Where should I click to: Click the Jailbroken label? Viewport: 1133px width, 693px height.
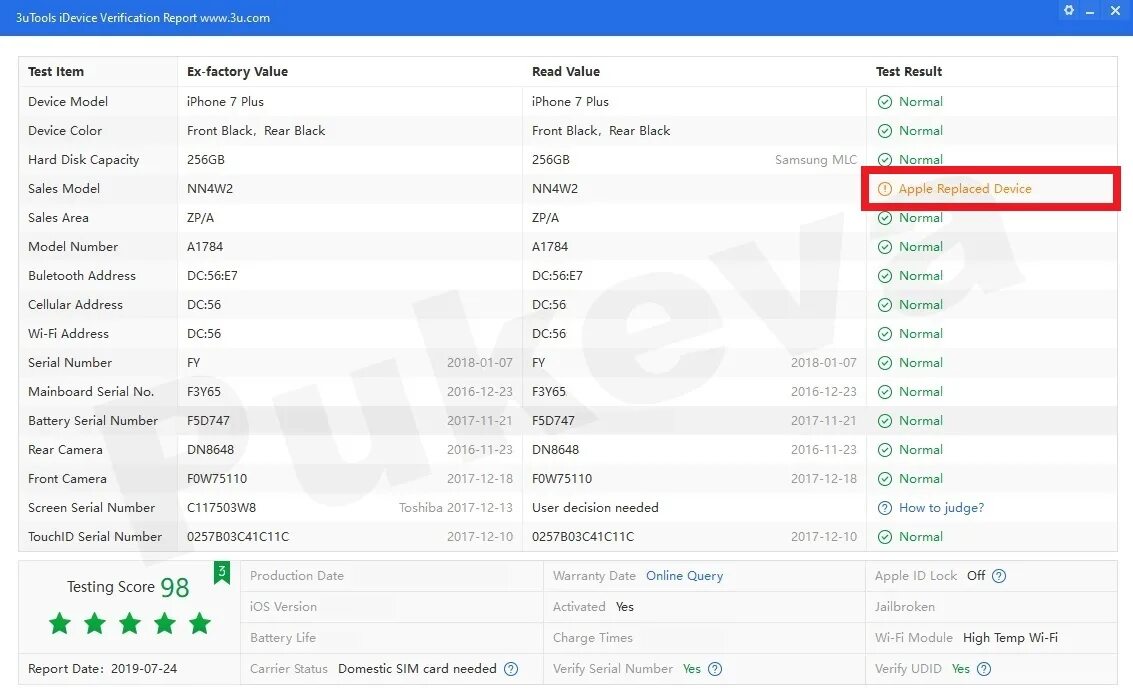(x=904, y=607)
